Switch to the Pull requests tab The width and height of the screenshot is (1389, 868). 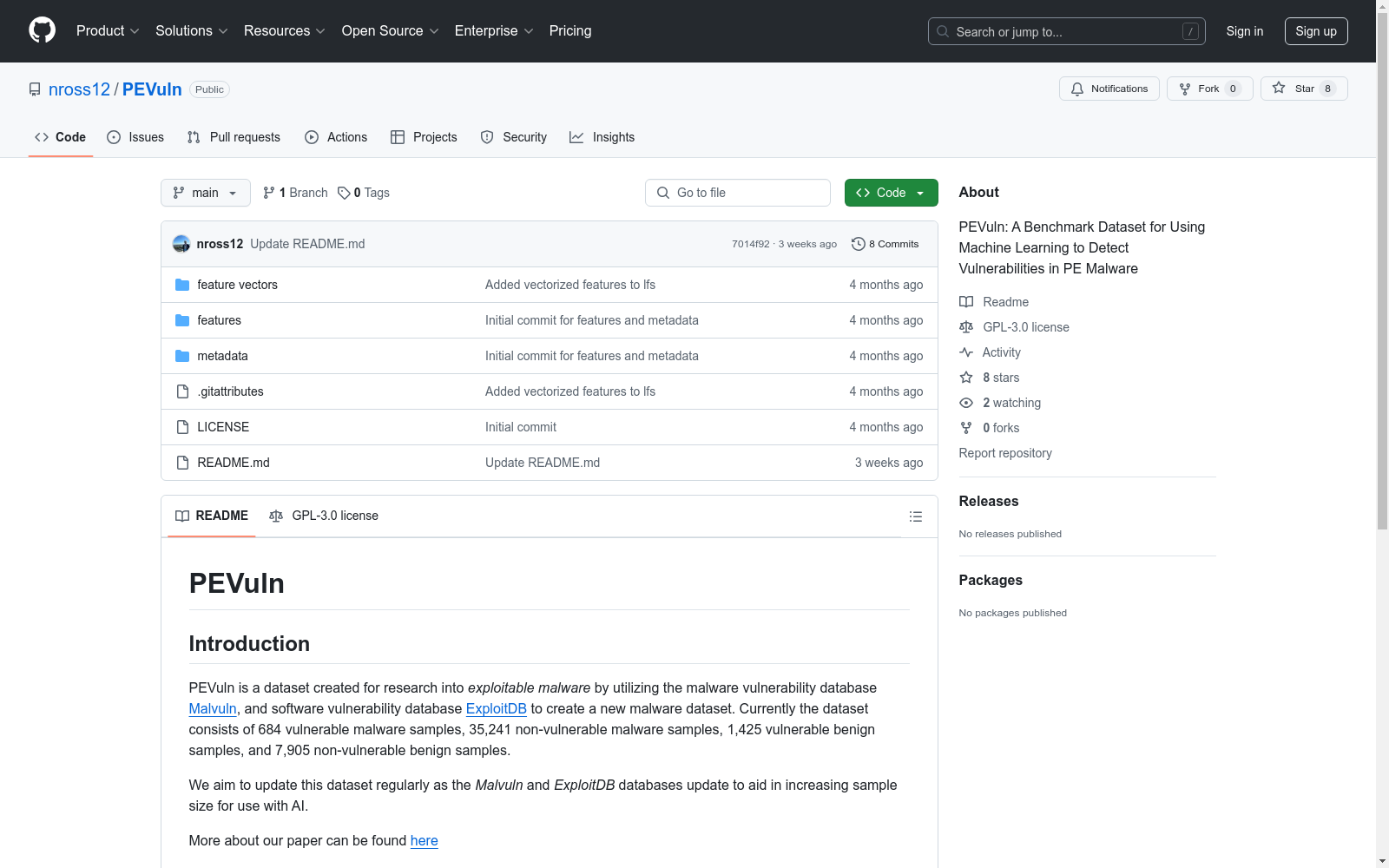234,137
